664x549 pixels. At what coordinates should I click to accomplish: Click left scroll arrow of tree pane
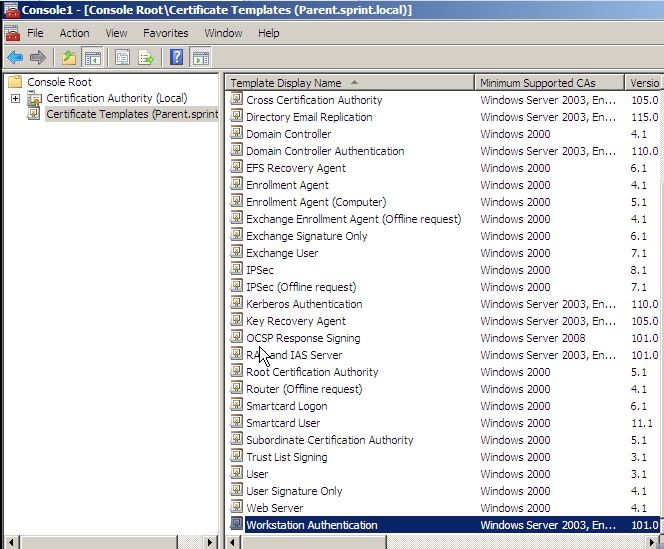[11, 542]
